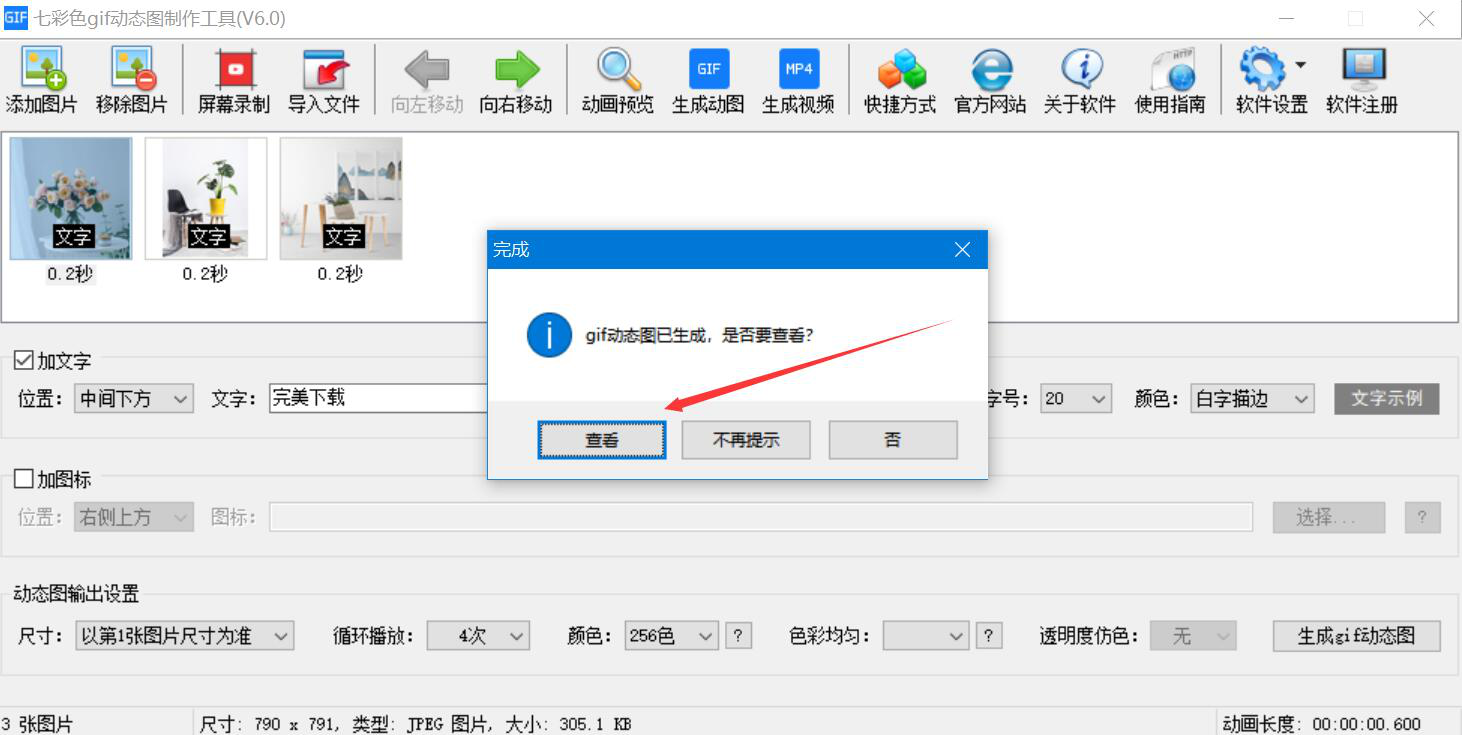Click the ? button beside 选择...
1462x735 pixels.
coord(1422,517)
